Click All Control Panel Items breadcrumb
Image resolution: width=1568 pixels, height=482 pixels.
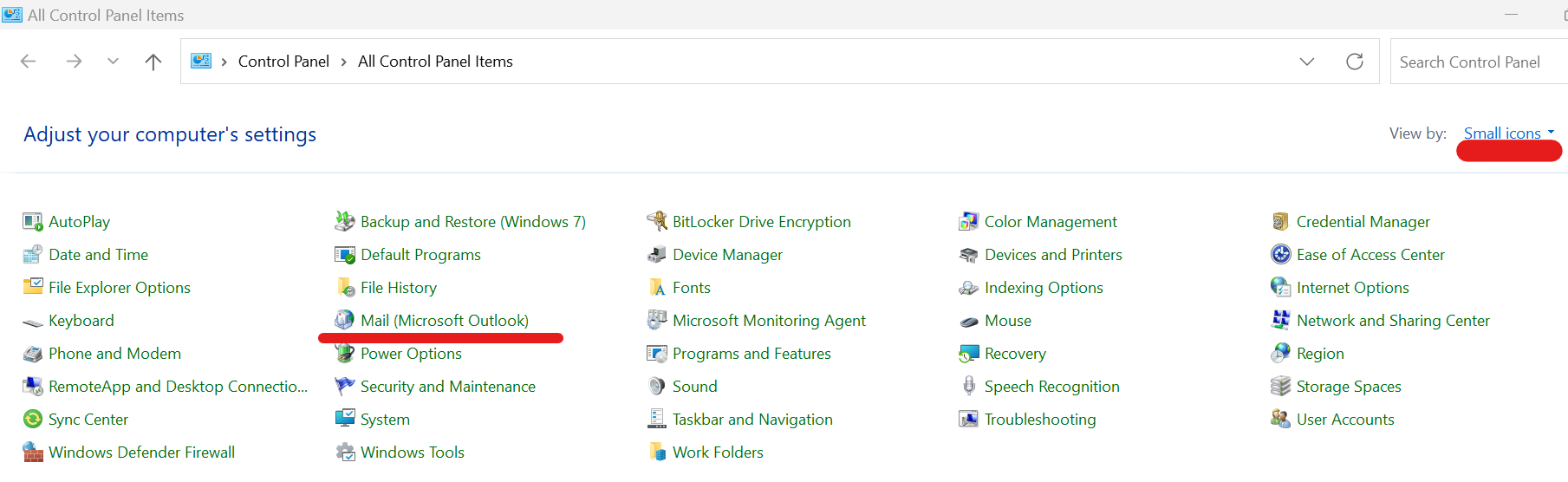[x=435, y=62]
